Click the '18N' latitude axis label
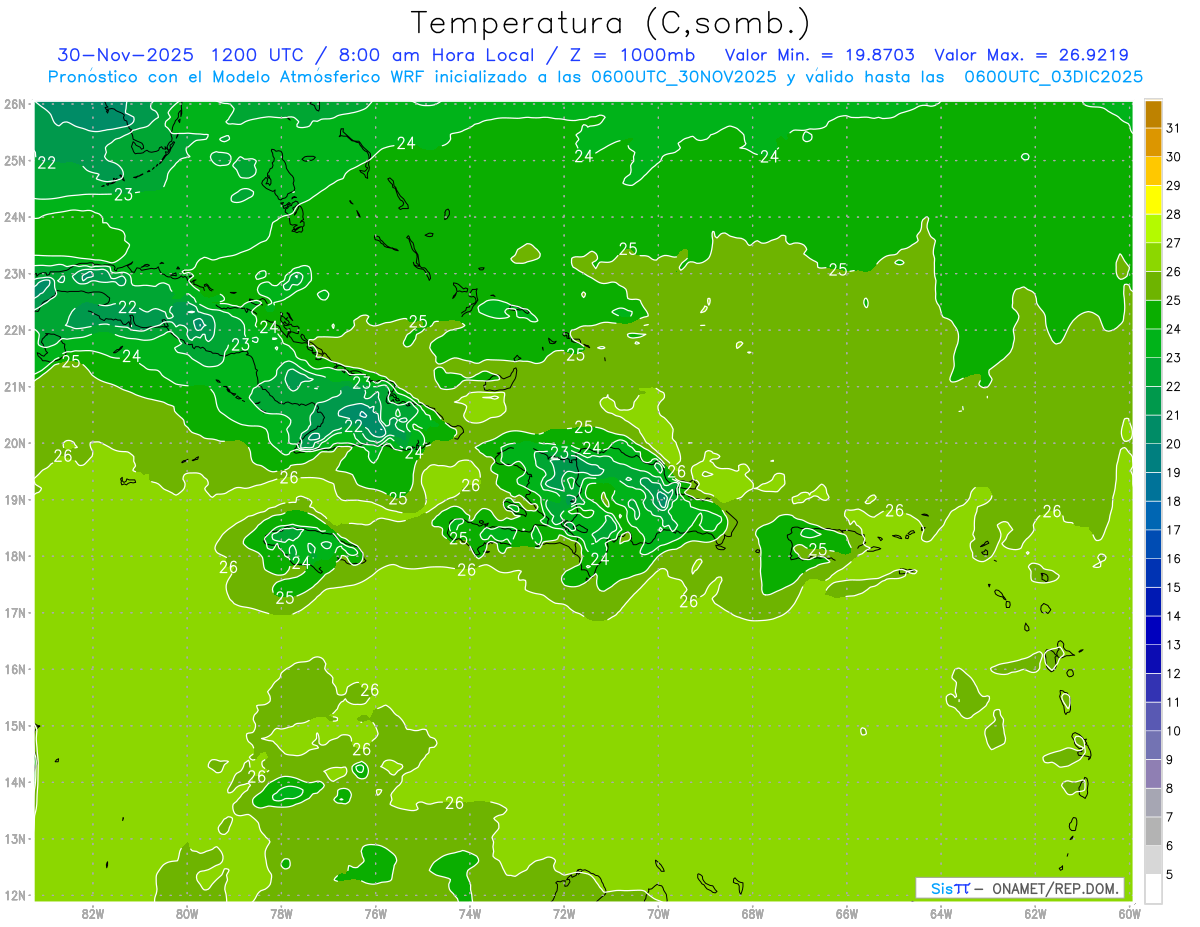Image resolution: width=1200 pixels, height=927 pixels. pos(14,556)
